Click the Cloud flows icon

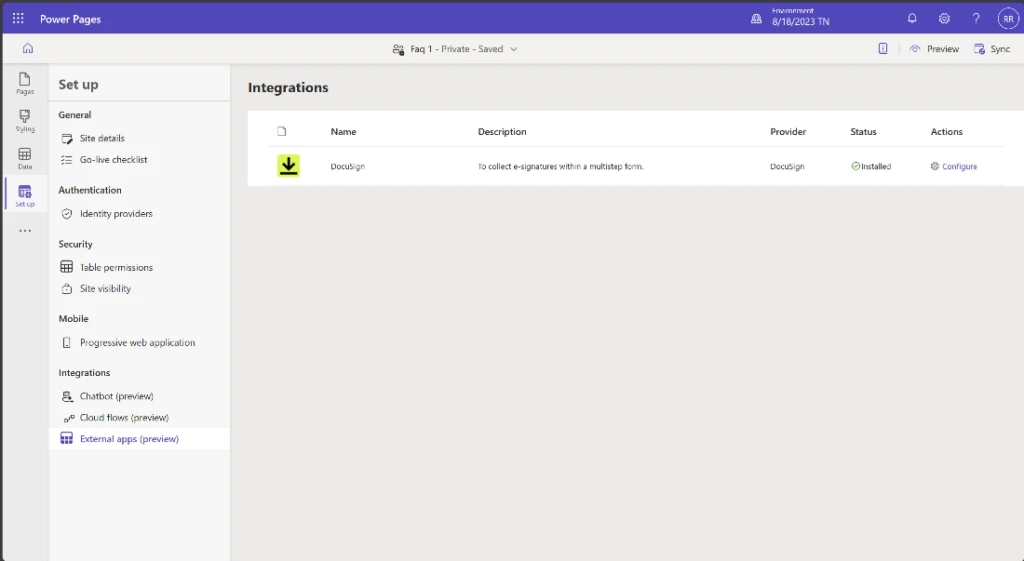69,418
